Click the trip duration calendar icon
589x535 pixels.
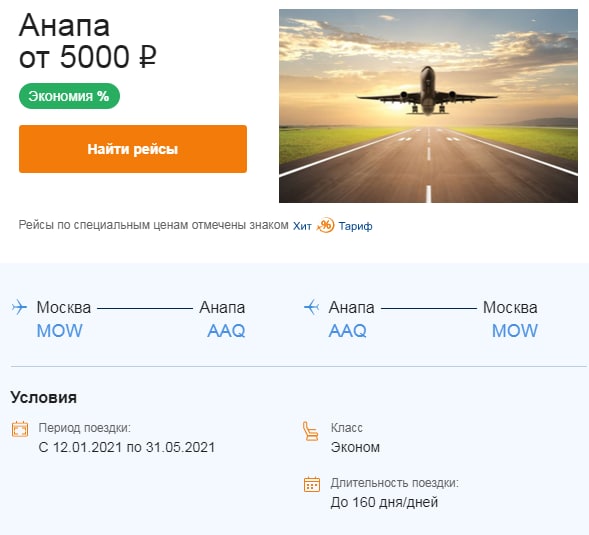[x=312, y=484]
